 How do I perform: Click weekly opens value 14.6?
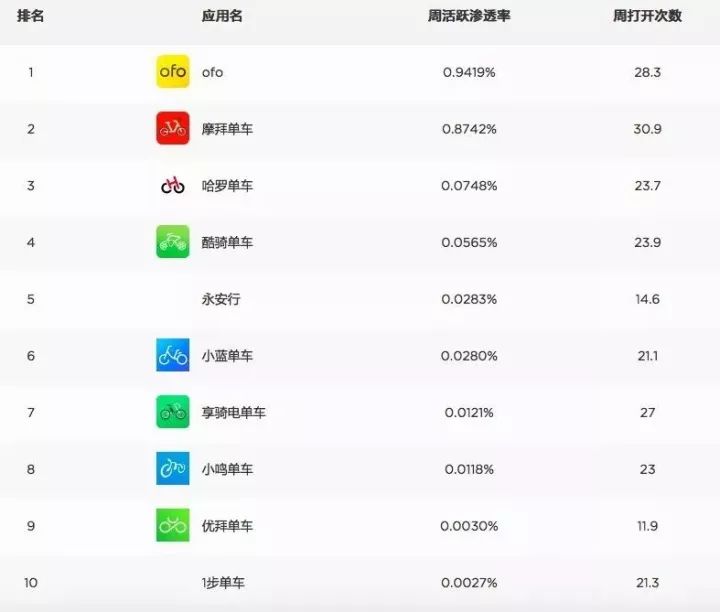pos(647,299)
